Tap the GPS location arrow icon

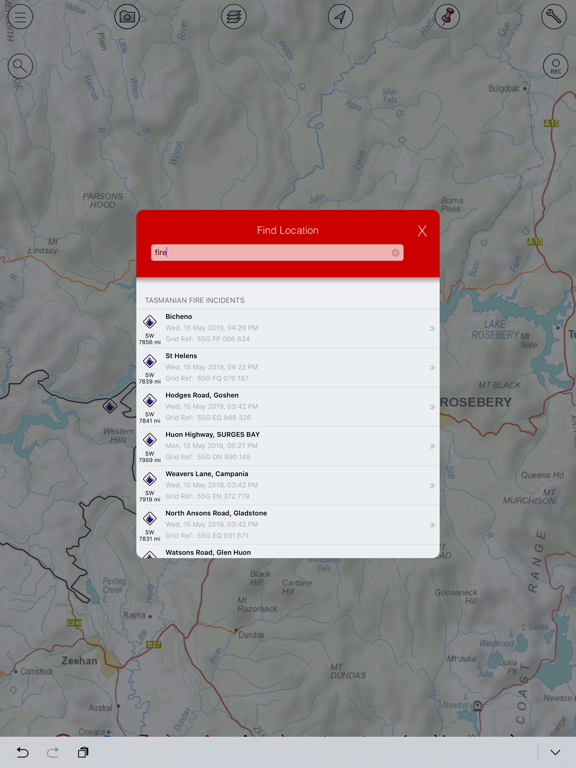pyautogui.click(x=340, y=17)
